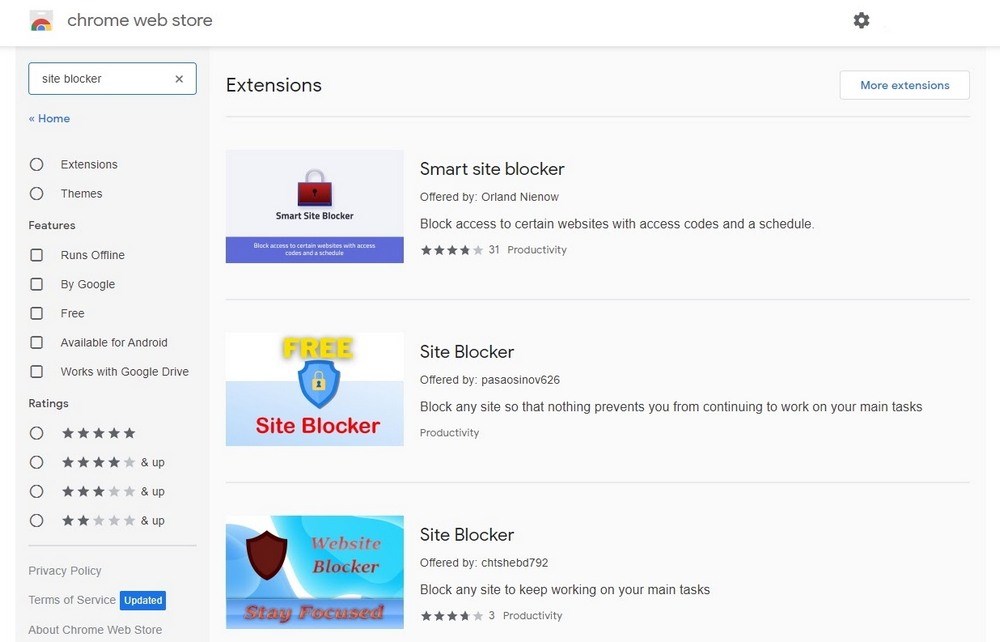The image size is (1000, 642).
Task: Clear the search box with X
Action: [179, 79]
